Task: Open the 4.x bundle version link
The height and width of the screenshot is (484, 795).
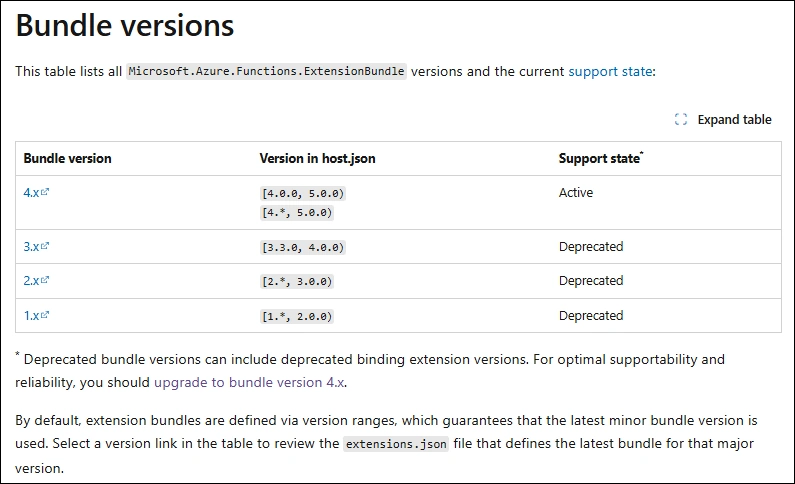Action: coord(31,193)
